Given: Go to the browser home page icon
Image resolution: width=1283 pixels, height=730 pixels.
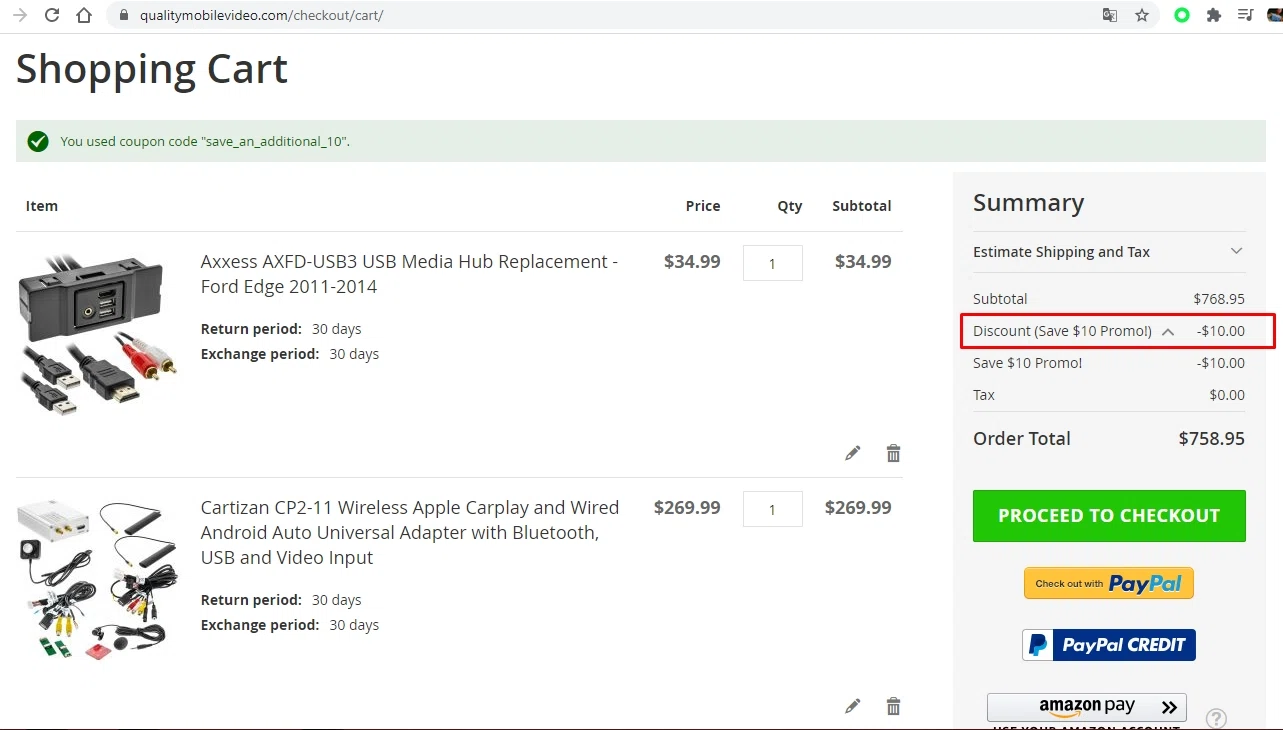Looking at the screenshot, I should 84,15.
